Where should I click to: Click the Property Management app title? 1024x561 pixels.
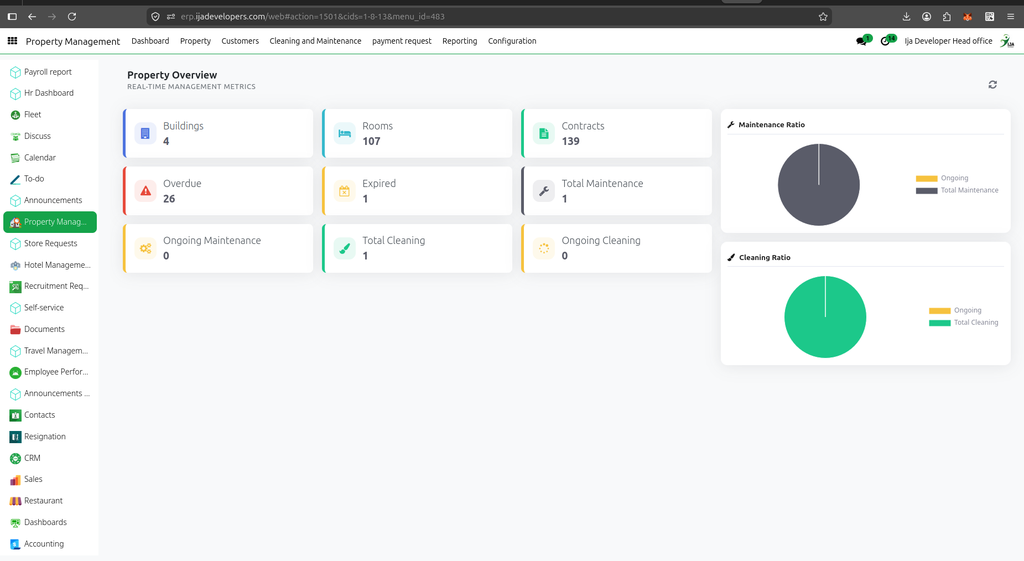[72, 41]
